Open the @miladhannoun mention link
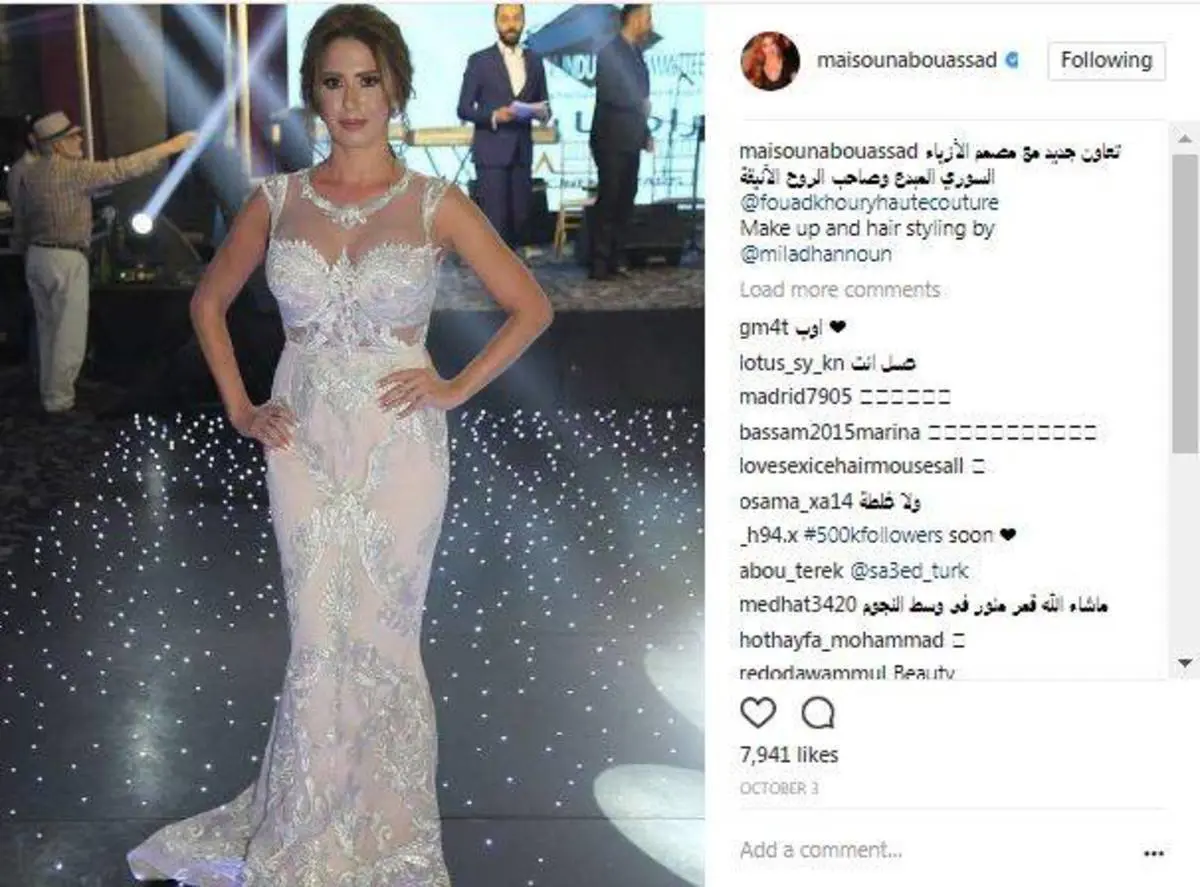Screen dimensions: 1200x887 815,254
